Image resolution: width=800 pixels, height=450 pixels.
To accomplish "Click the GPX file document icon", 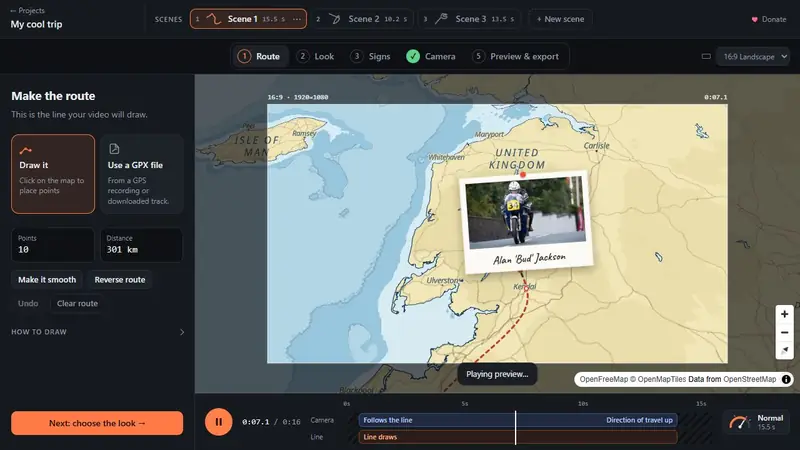I will 114,149.
